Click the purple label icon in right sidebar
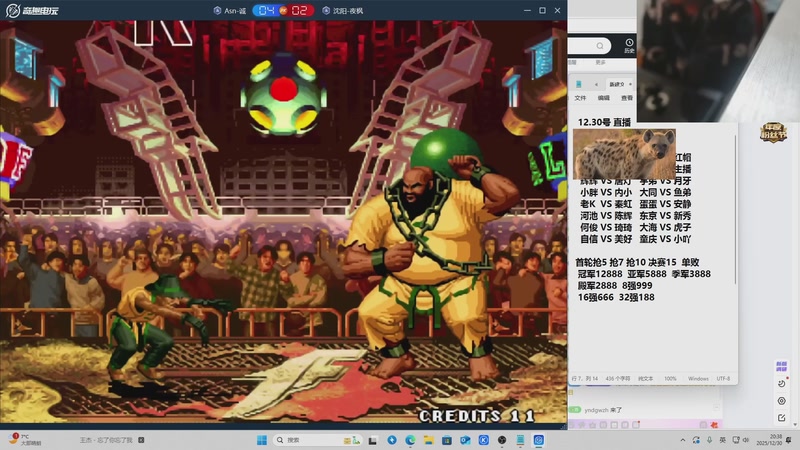The height and width of the screenshot is (450, 800). pyautogui.click(x=781, y=366)
